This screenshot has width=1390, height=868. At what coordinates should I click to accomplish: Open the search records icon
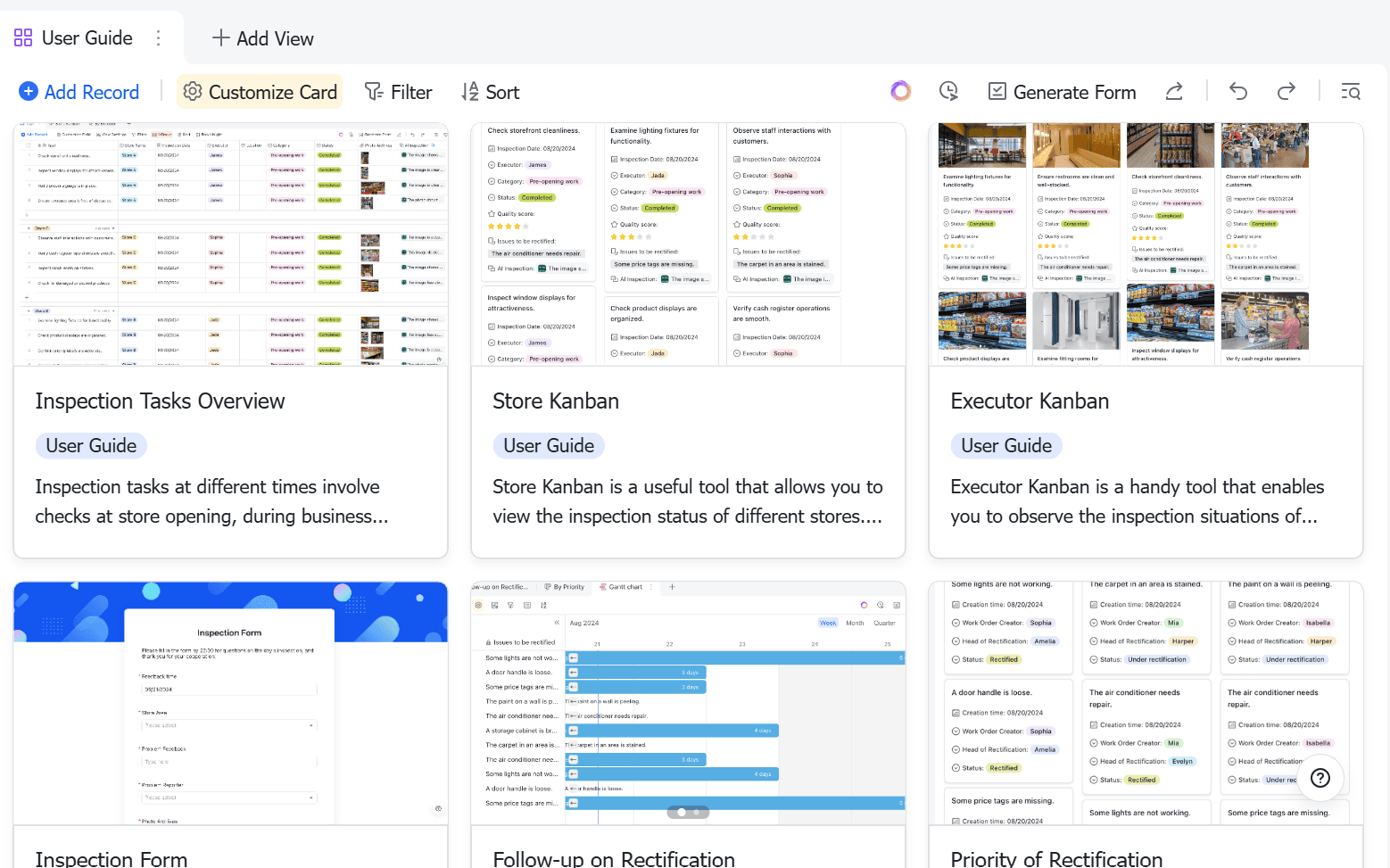[1351, 91]
